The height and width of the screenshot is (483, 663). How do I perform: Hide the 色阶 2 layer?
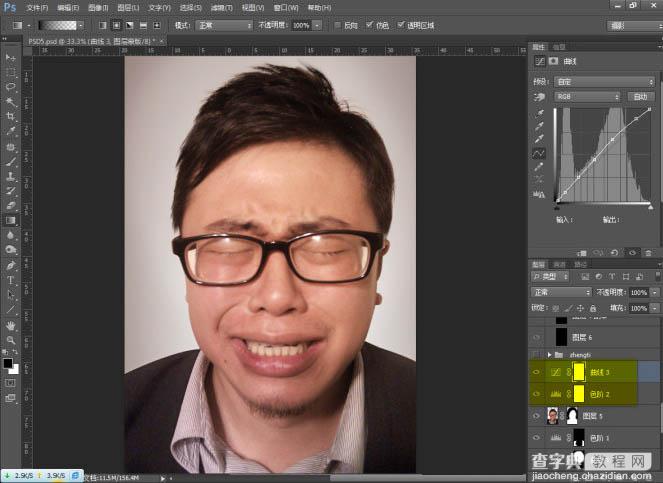(x=537, y=394)
